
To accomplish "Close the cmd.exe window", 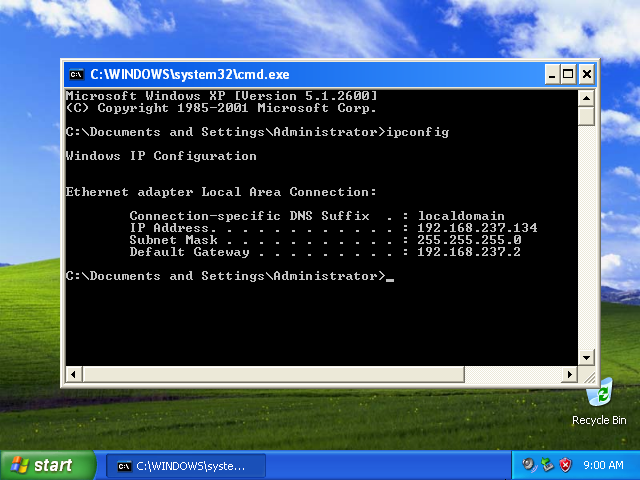I will 587,74.
